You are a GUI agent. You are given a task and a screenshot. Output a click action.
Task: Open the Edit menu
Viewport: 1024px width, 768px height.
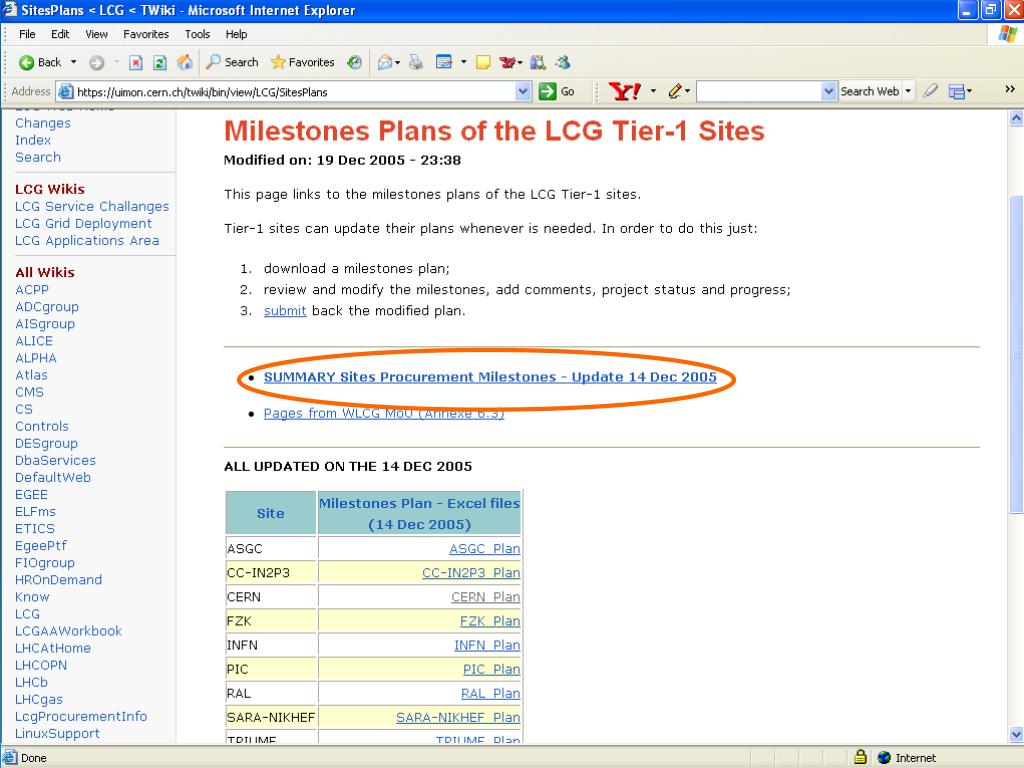tap(60, 34)
